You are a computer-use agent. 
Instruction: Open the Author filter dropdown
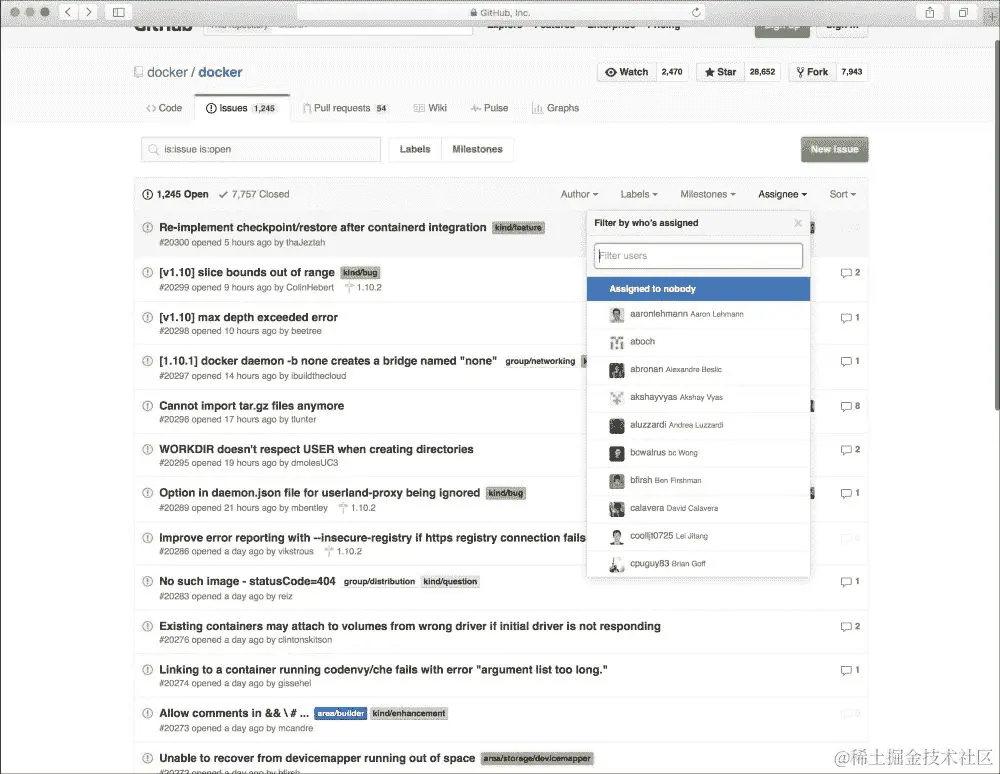[579, 193]
